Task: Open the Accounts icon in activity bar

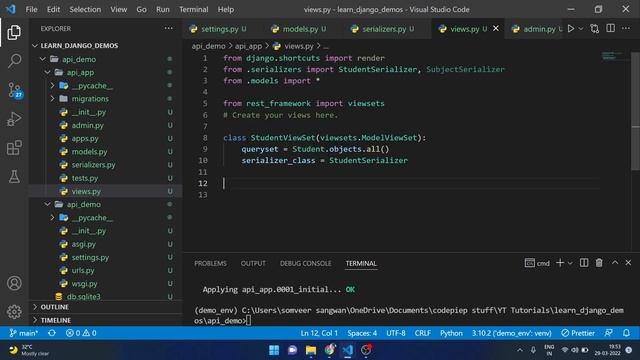Action: [x=14, y=283]
